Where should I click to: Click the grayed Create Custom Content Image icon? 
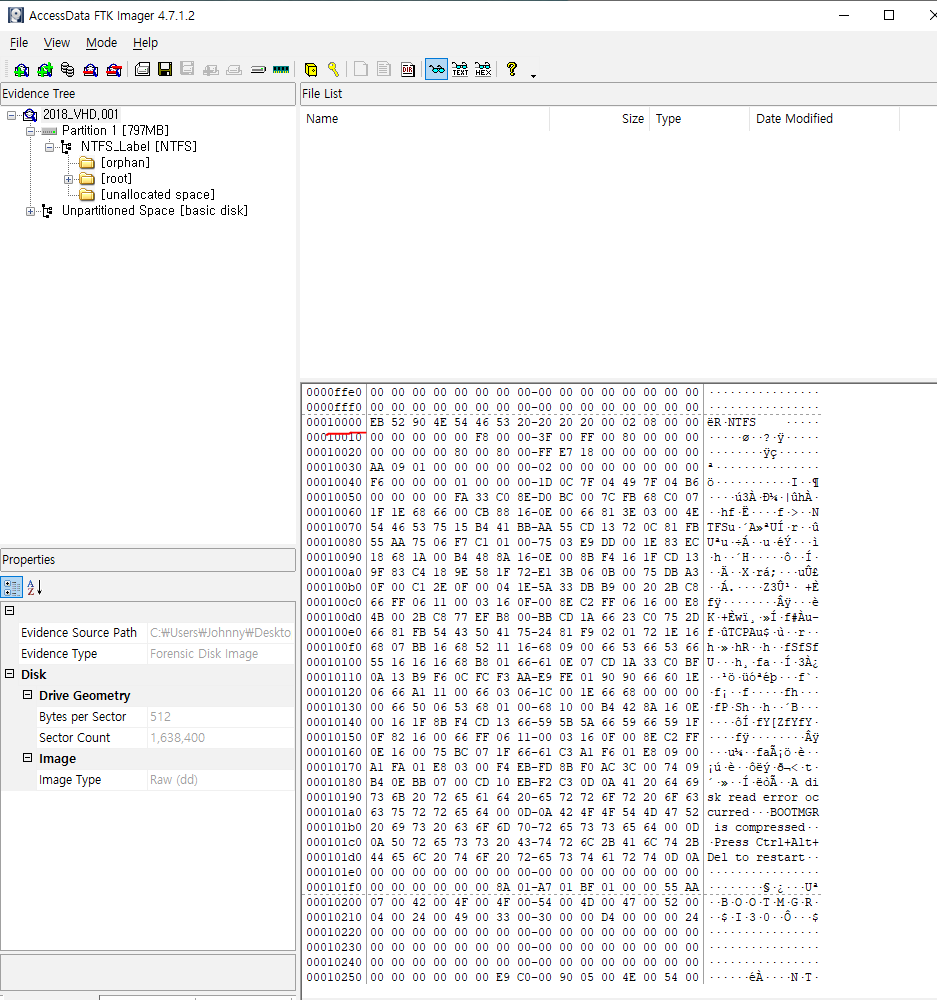tap(234, 70)
